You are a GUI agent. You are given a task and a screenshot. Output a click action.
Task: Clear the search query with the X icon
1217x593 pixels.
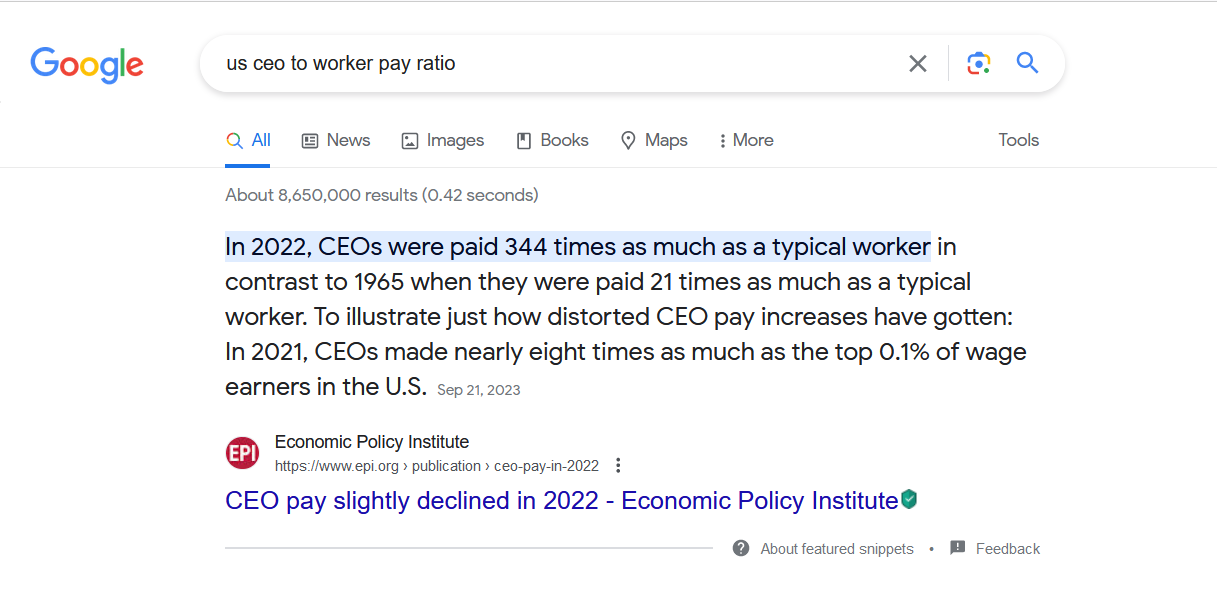pyautogui.click(x=918, y=64)
